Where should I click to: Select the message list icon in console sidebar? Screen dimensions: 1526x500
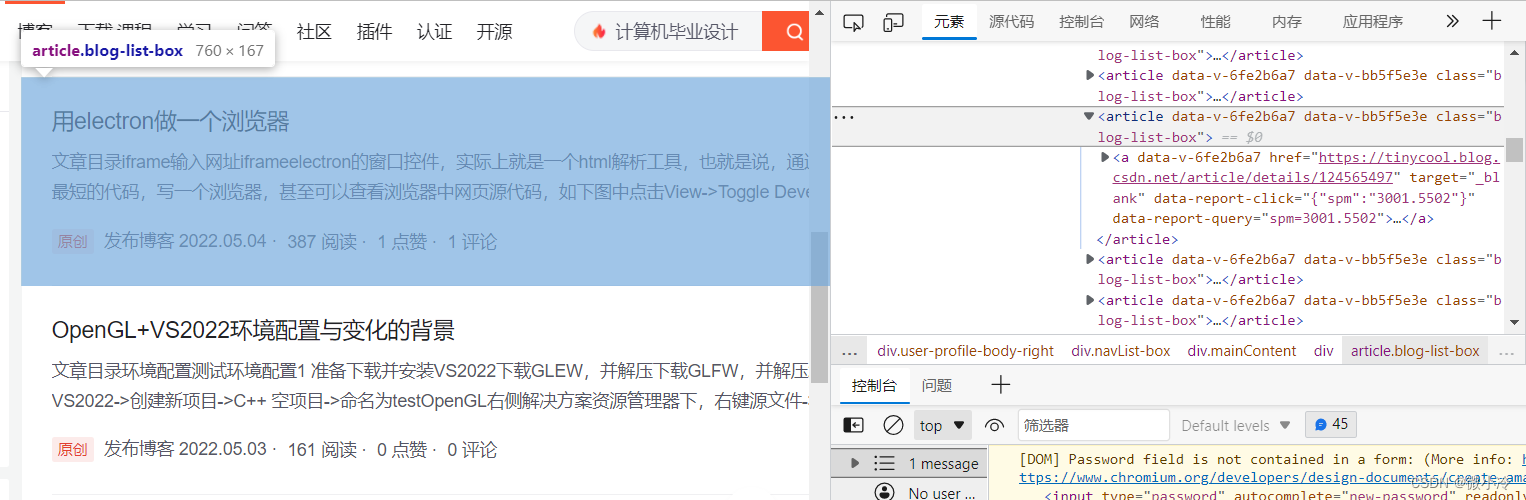(884, 463)
